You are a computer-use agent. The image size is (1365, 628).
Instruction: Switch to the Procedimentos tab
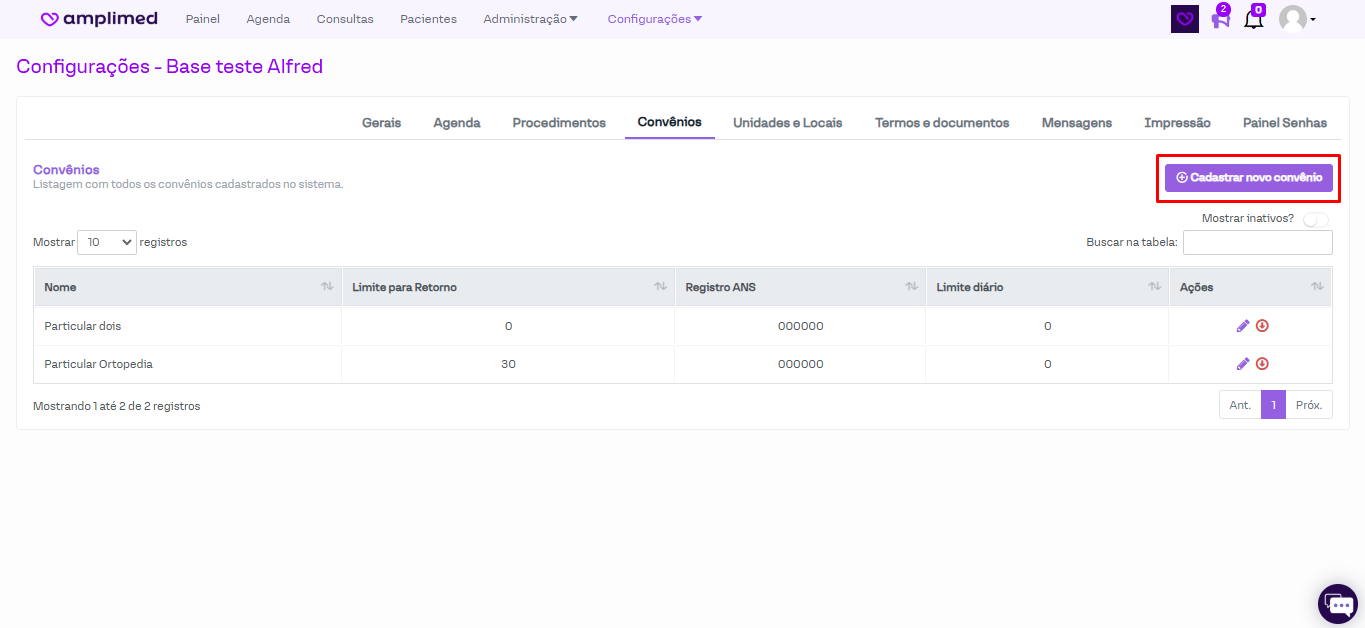point(559,123)
